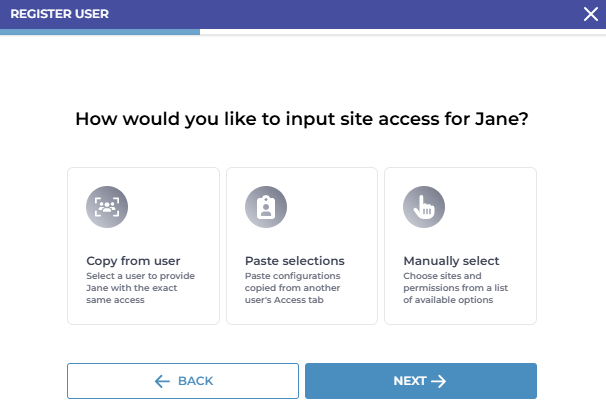This screenshot has height=409, width=606.
Task: Proceed with the Next button
Action: (420, 381)
